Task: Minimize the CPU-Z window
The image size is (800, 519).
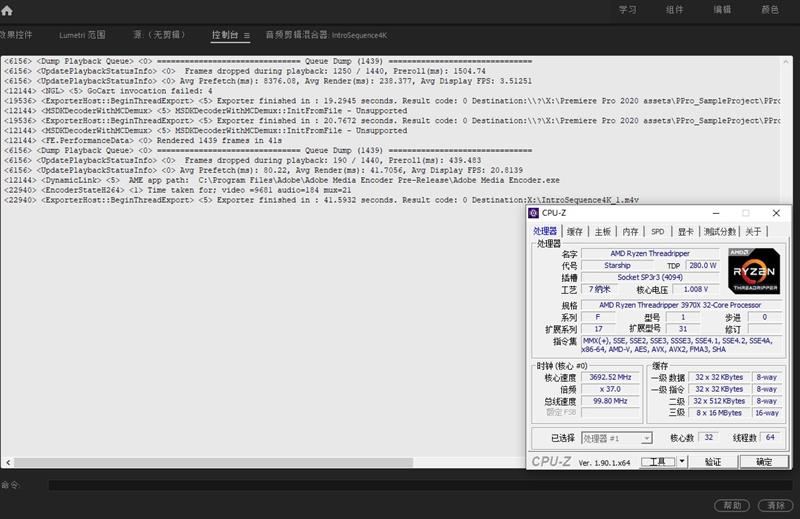Action: tap(716, 213)
